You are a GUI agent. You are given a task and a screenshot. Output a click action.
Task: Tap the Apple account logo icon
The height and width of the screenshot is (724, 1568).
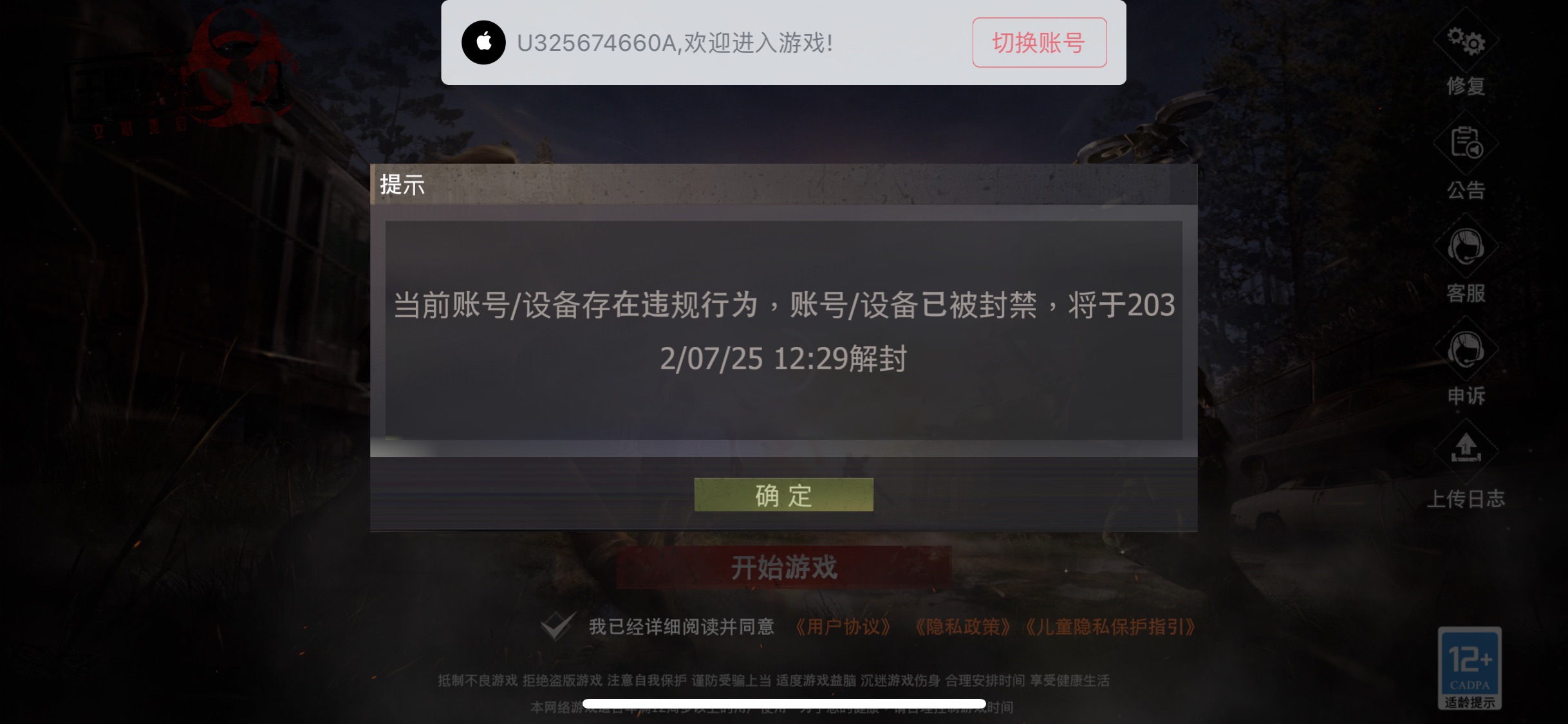coord(483,42)
